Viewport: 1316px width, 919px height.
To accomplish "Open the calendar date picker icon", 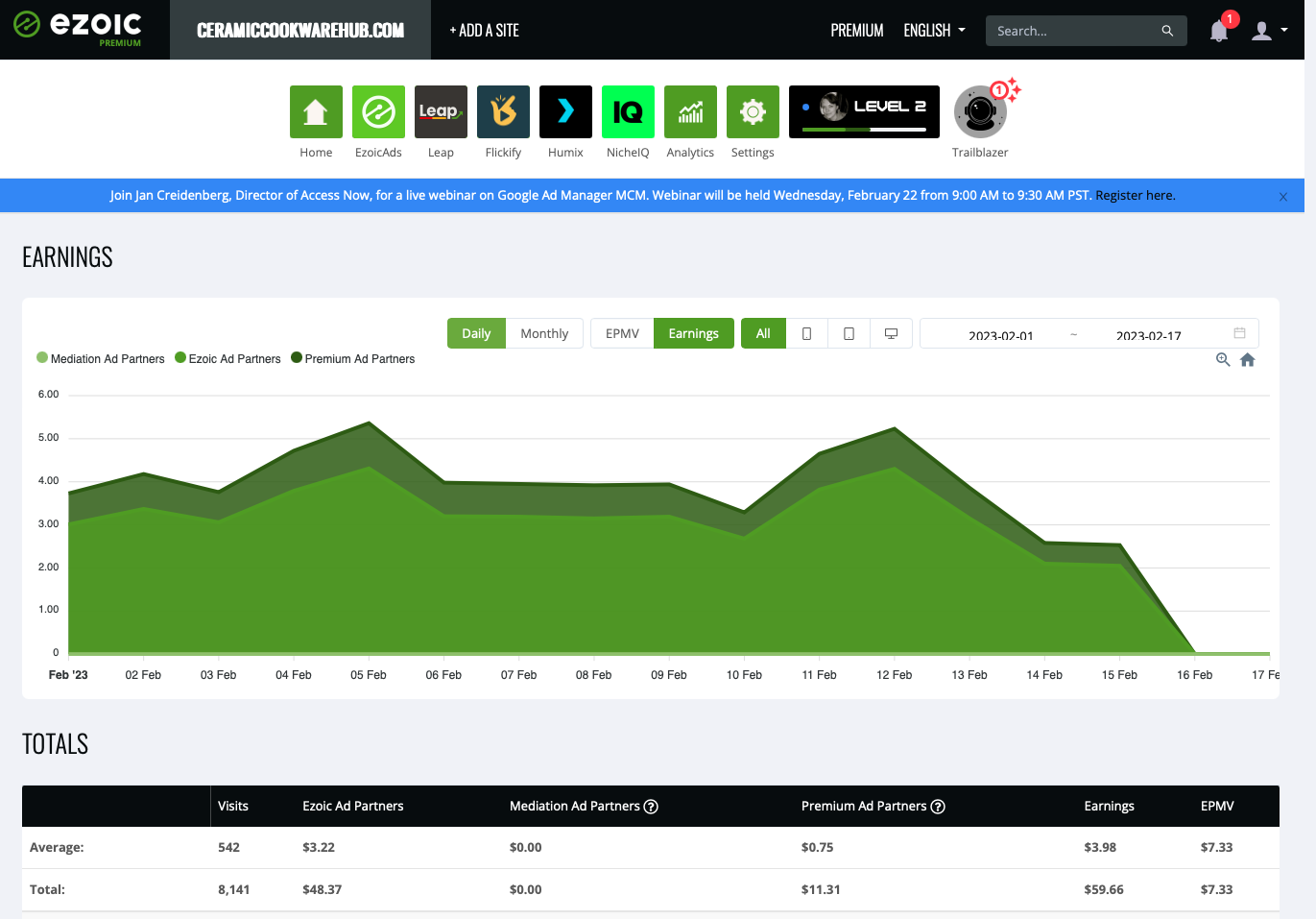I will 1239,333.
